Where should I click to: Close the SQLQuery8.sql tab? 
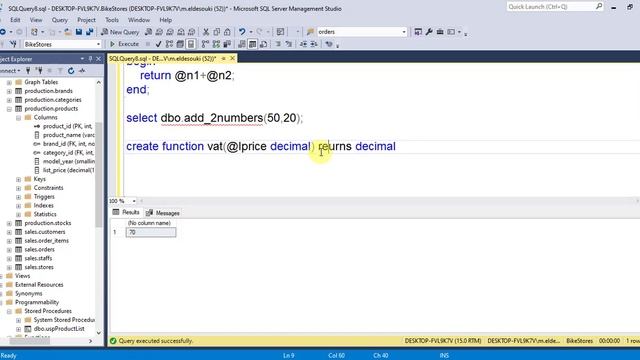[232, 58]
